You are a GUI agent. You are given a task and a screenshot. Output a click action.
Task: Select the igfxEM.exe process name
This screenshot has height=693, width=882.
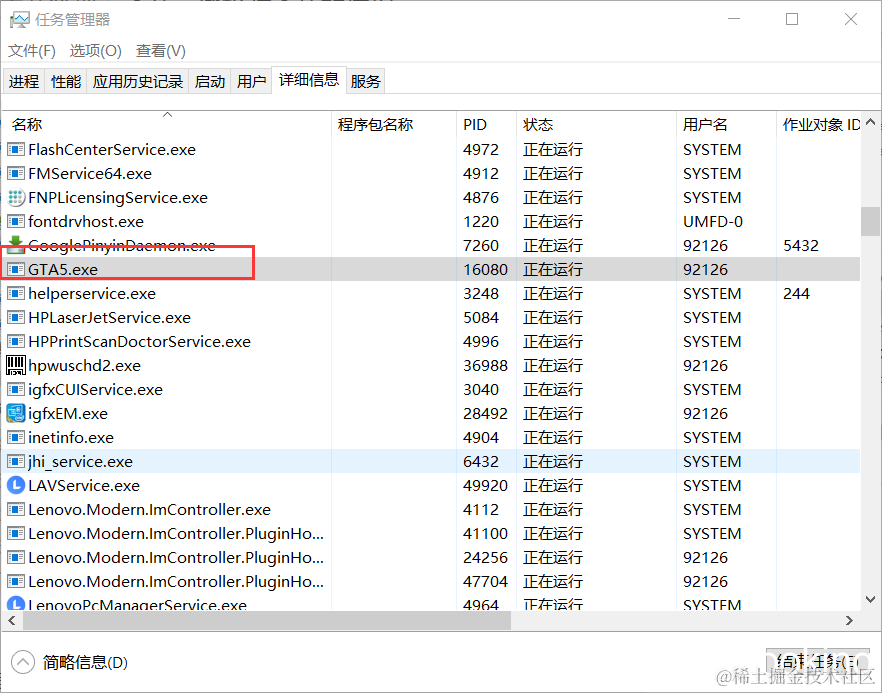tap(68, 414)
